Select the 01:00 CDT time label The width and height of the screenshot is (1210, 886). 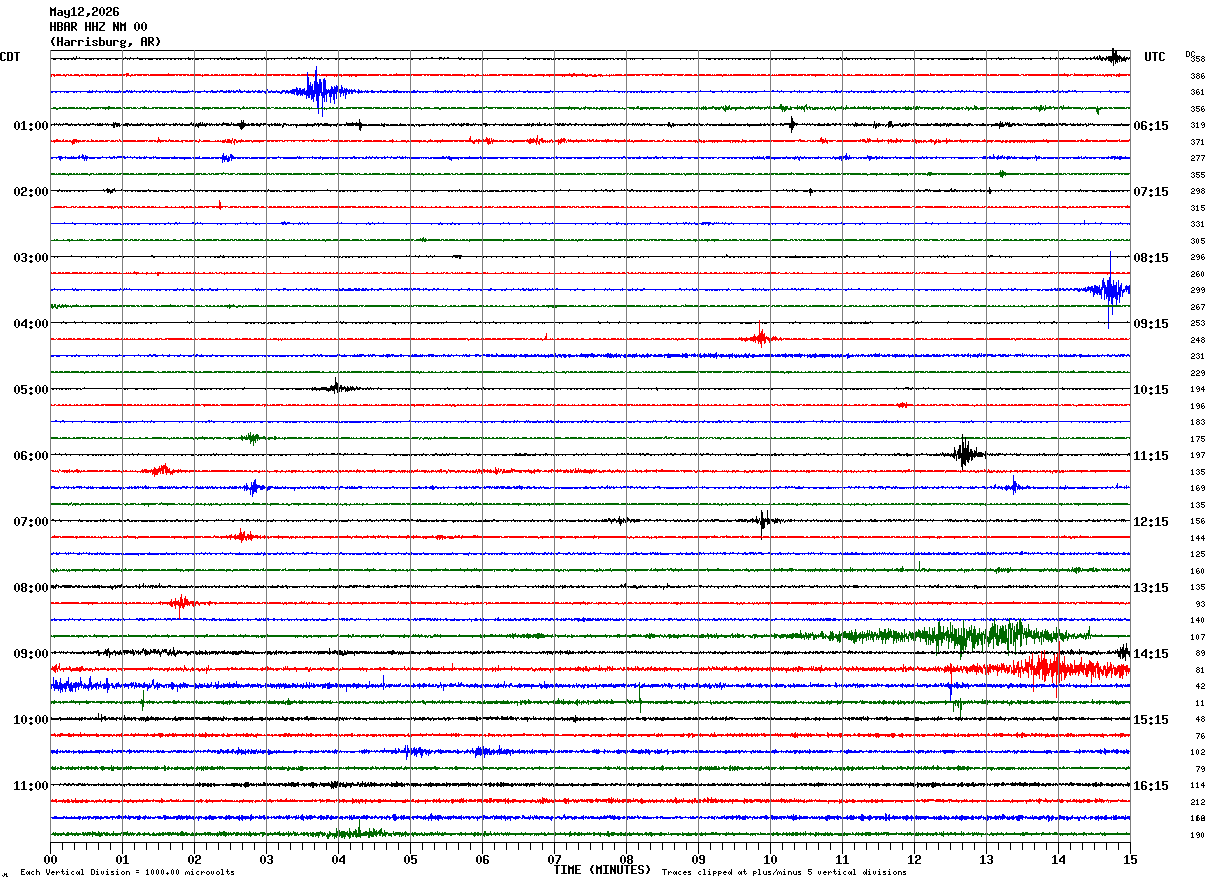pyautogui.click(x=31, y=126)
